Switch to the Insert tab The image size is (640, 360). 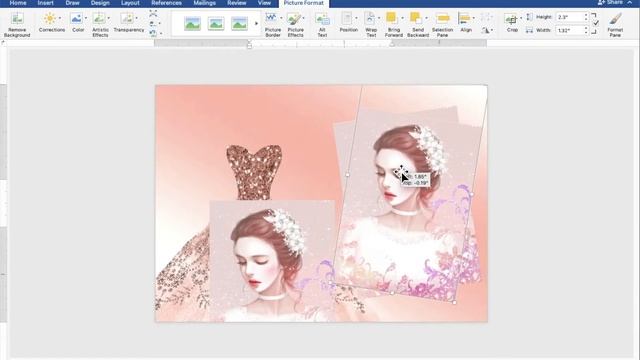[45, 3]
